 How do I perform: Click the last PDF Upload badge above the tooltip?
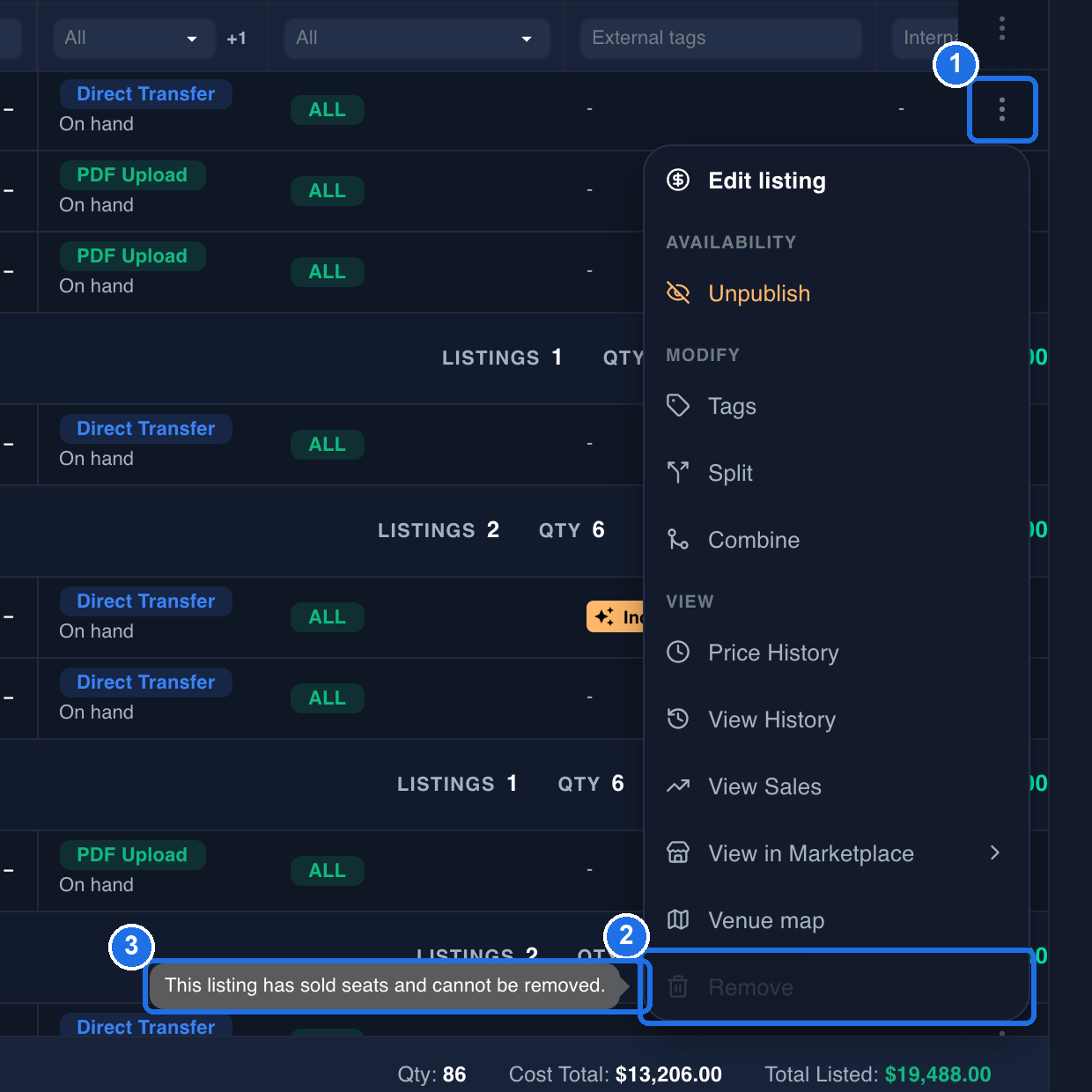point(132,855)
